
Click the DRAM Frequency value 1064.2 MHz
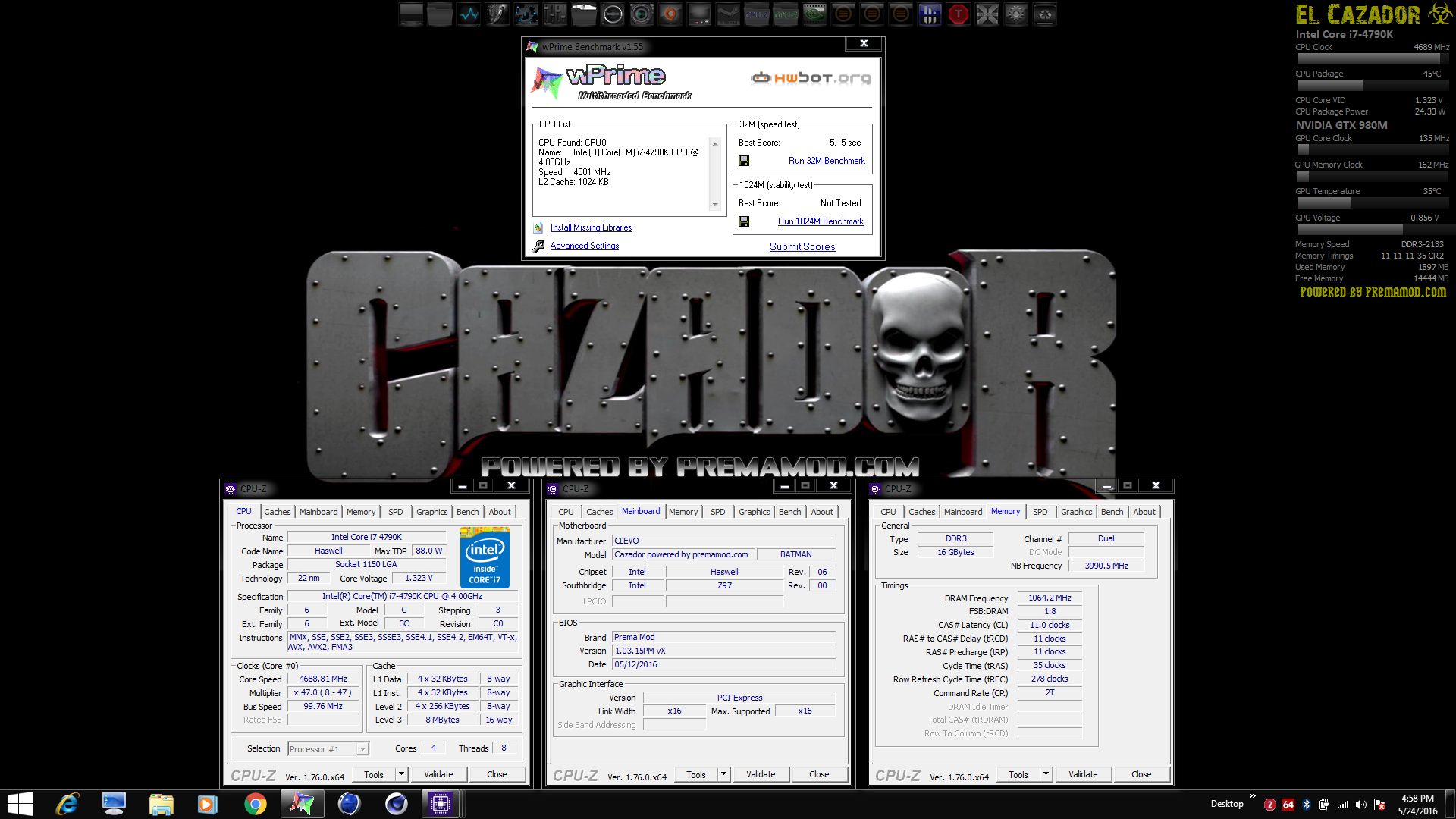[x=1050, y=598]
